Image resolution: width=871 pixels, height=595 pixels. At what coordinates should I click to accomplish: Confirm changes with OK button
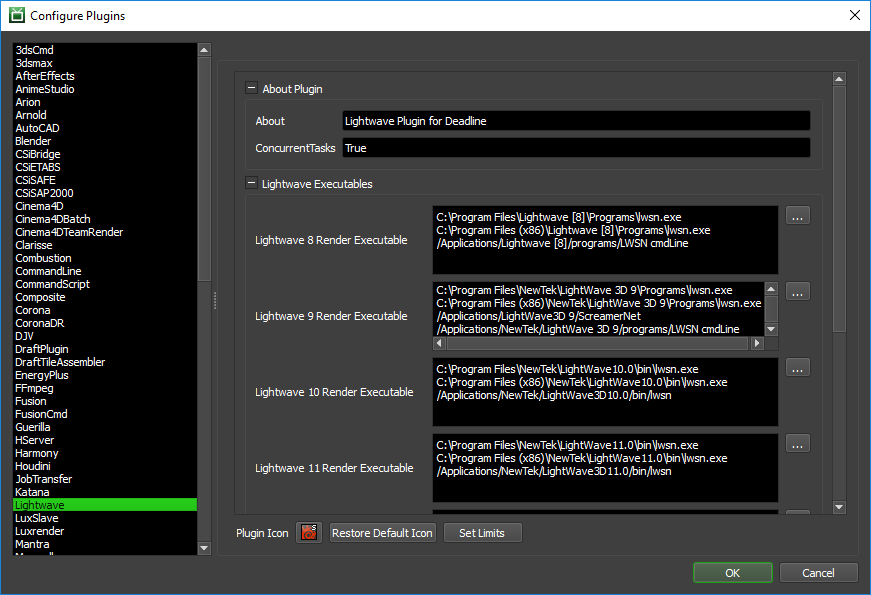click(732, 573)
